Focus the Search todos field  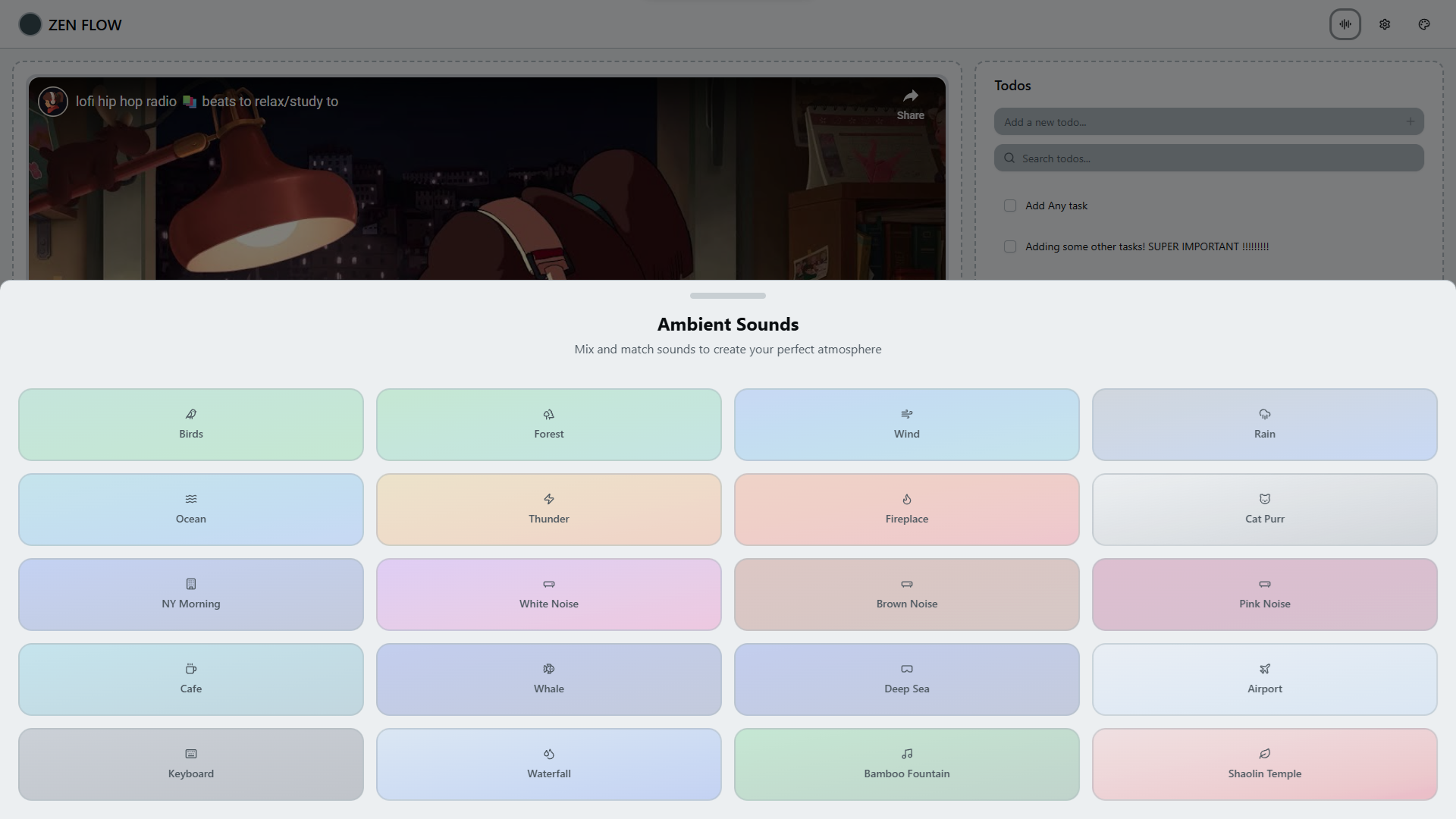1209,158
